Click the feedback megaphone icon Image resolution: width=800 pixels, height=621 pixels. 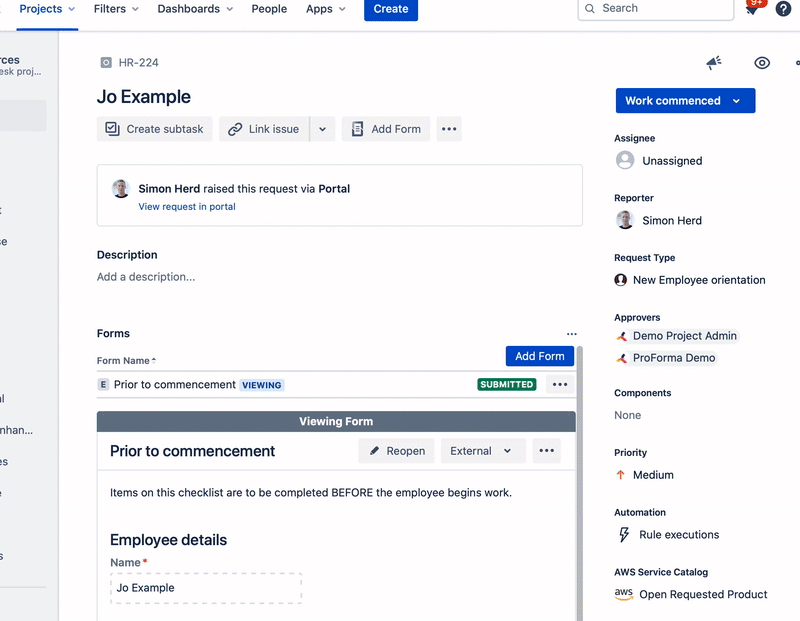714,63
